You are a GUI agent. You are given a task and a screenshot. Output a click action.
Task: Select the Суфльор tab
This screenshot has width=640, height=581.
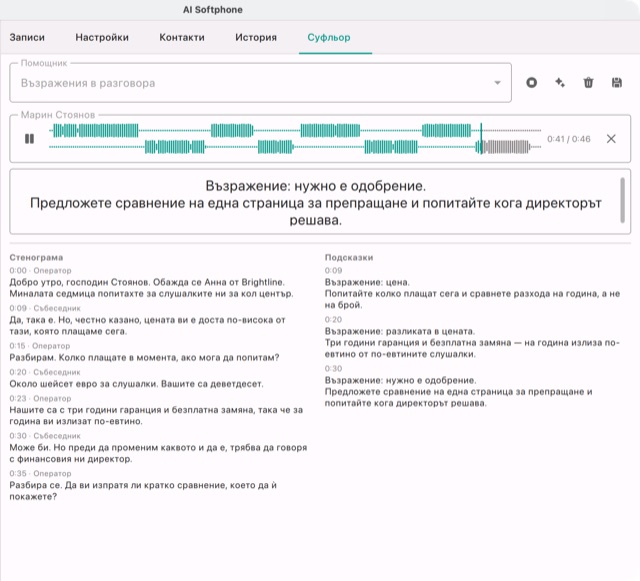(x=329, y=38)
